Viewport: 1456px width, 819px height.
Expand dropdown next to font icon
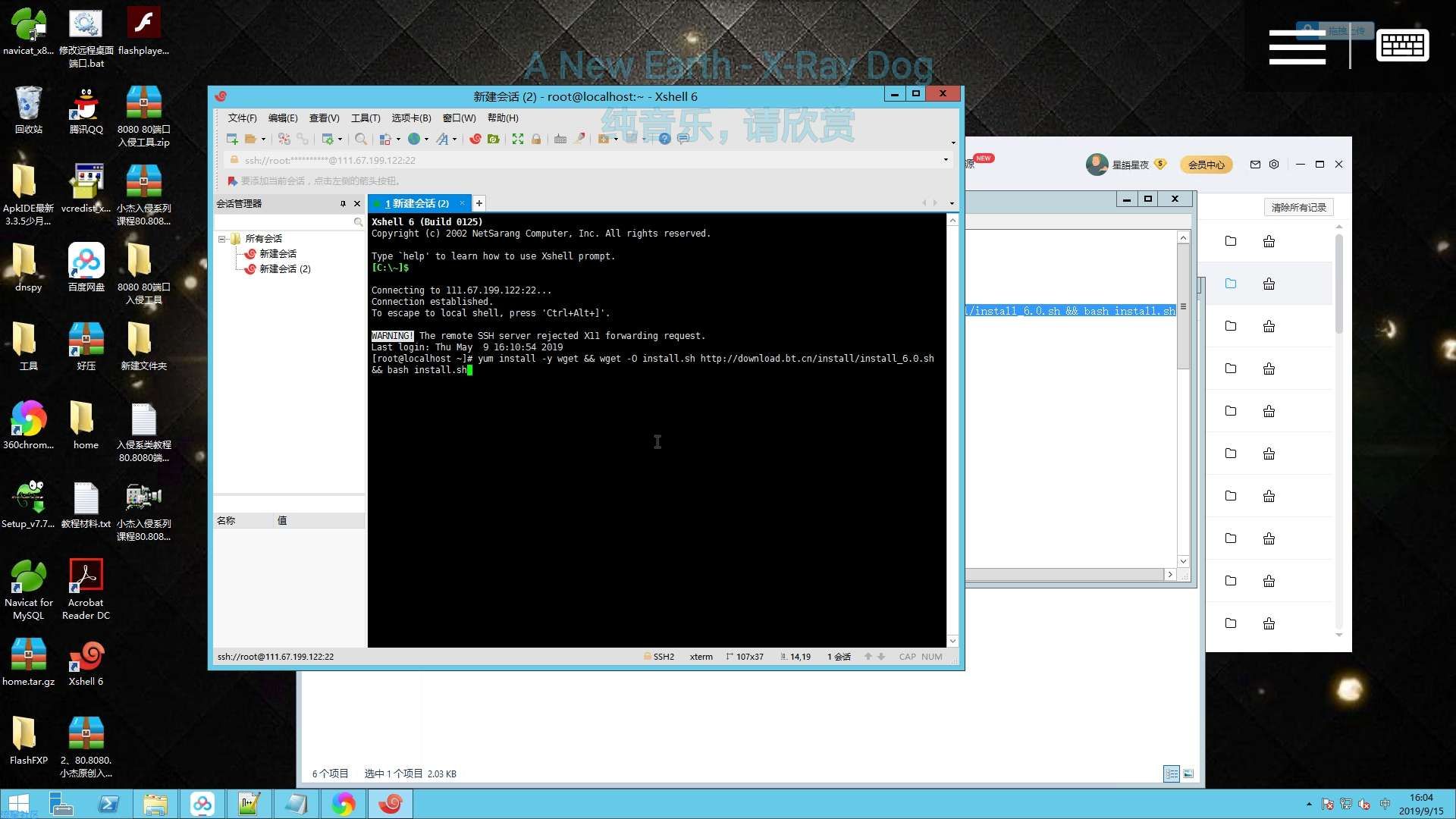pyautogui.click(x=454, y=139)
